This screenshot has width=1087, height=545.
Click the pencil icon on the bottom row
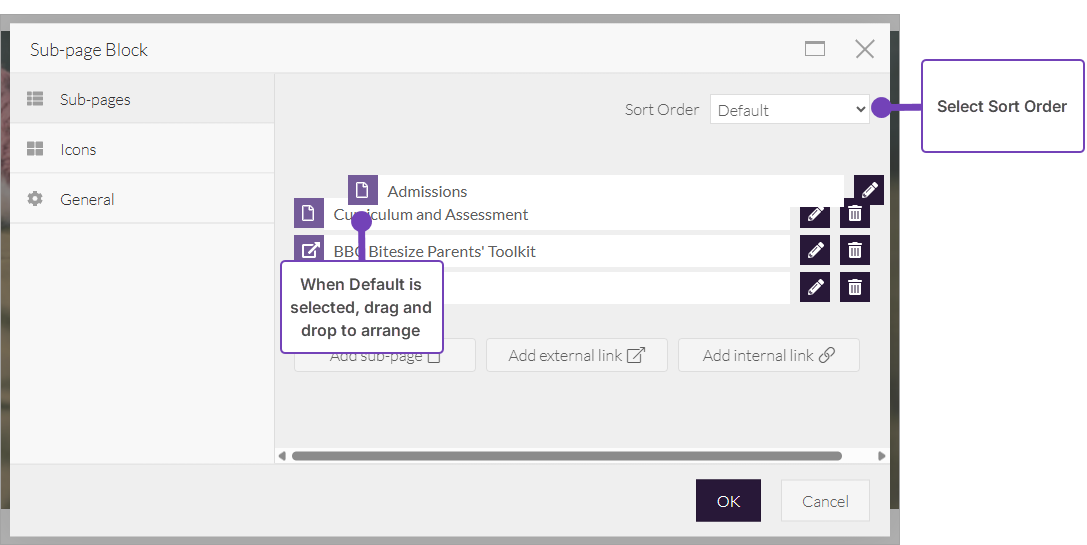click(815, 287)
